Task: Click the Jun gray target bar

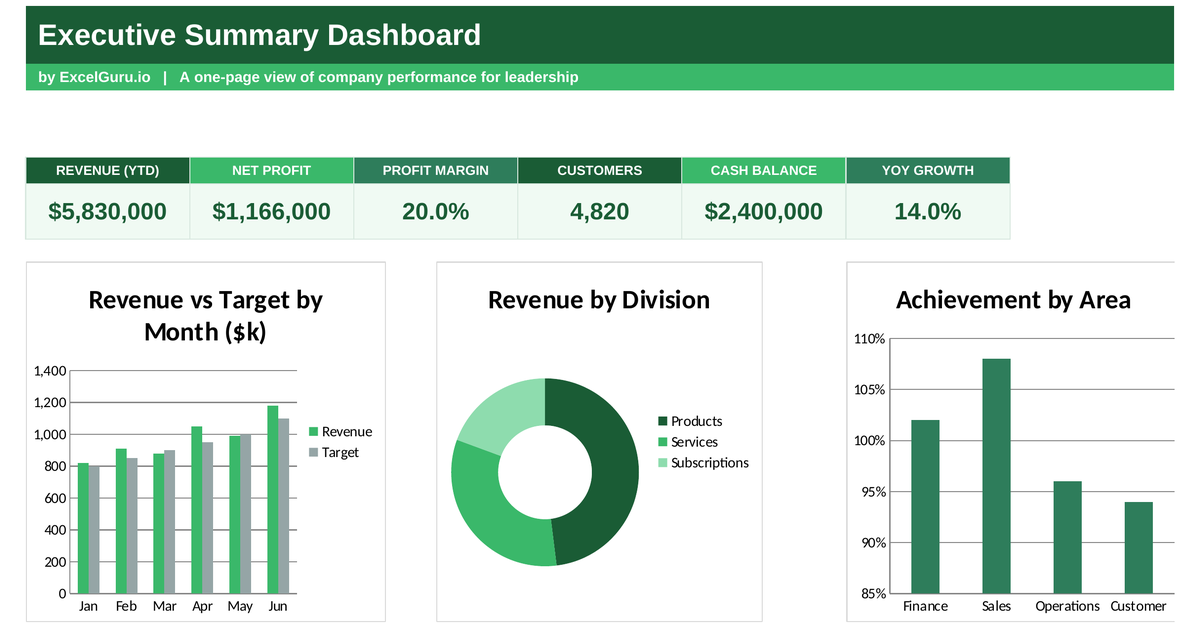Action: click(x=283, y=506)
